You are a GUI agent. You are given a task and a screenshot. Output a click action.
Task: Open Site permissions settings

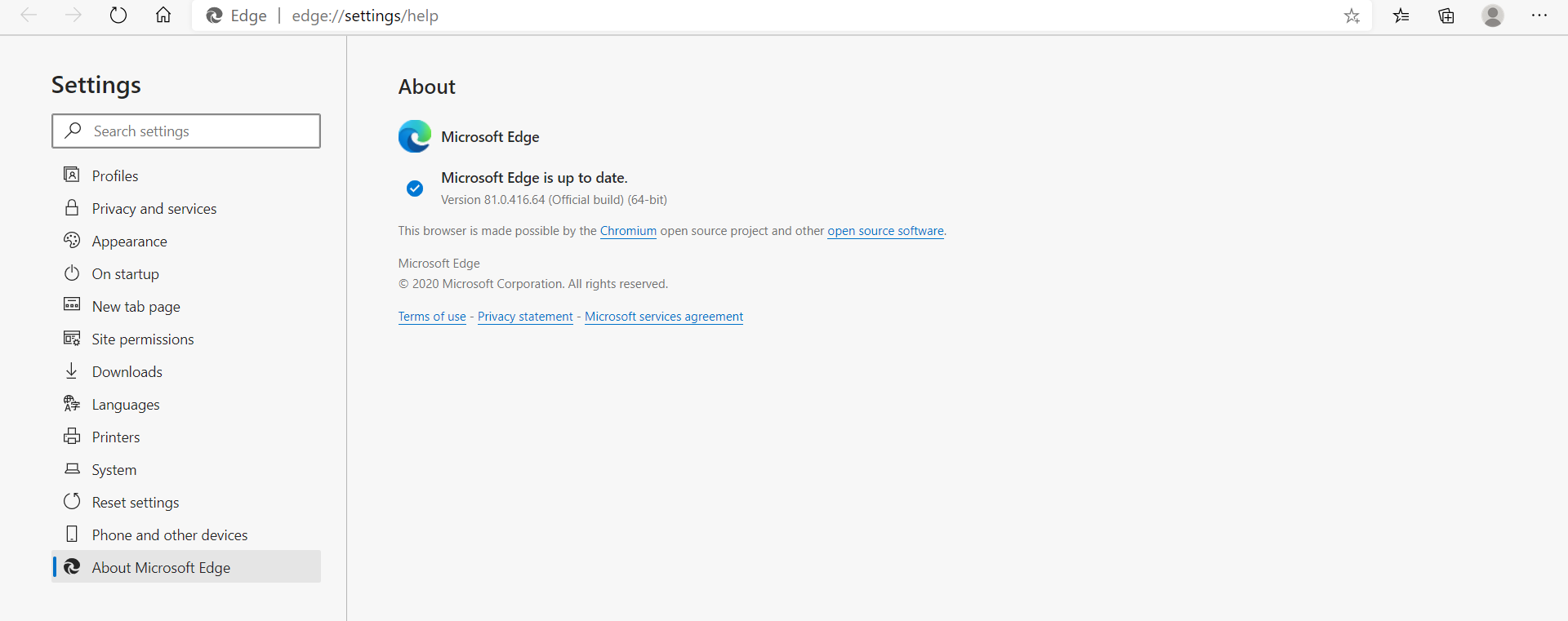click(186, 339)
